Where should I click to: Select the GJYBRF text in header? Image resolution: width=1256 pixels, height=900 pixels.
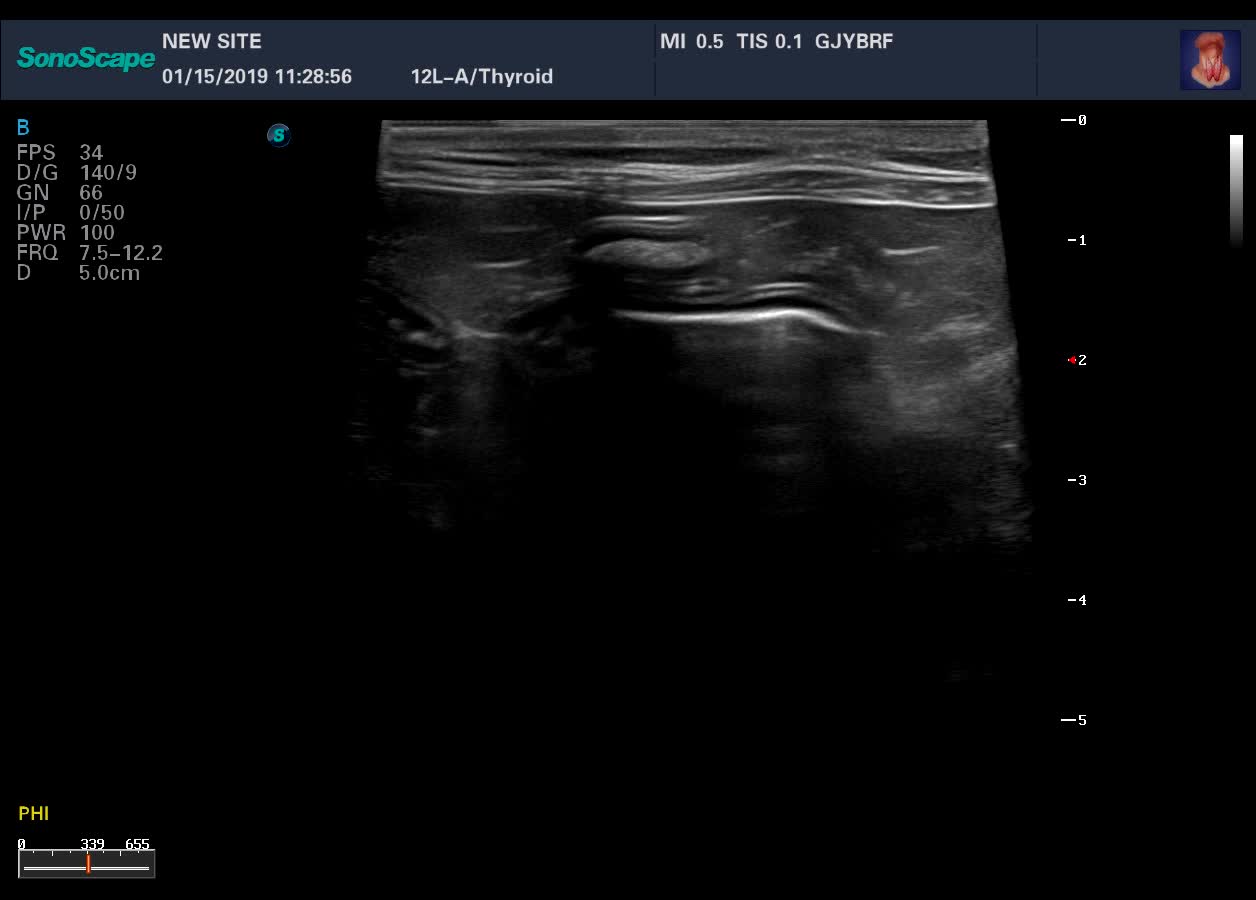[x=854, y=42]
